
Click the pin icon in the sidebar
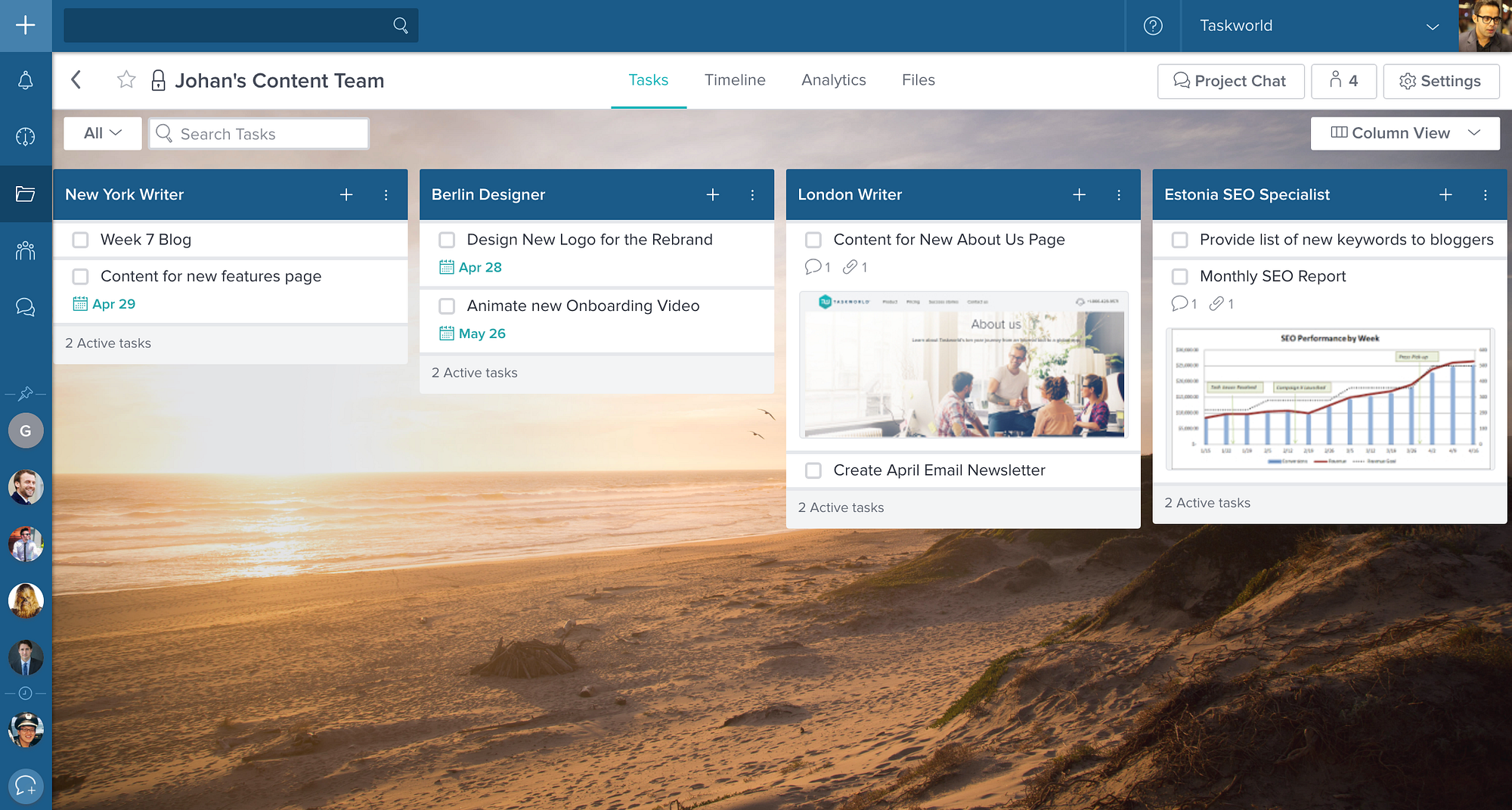(x=26, y=393)
